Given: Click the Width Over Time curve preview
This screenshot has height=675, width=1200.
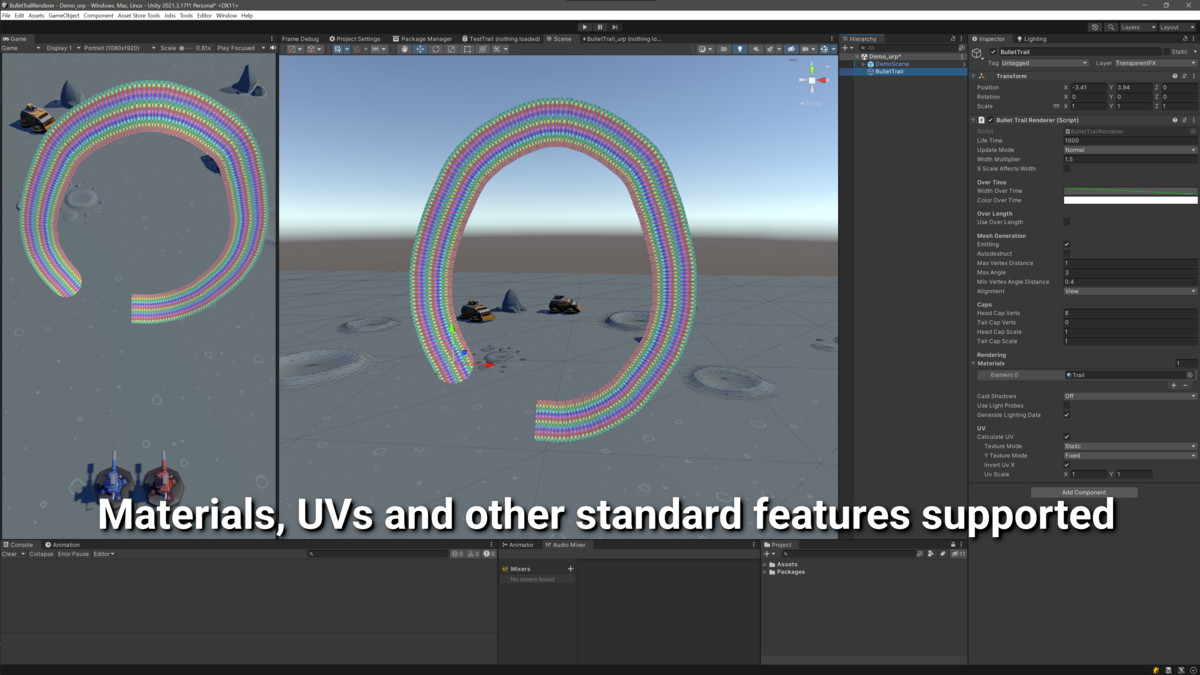Looking at the screenshot, I should pyautogui.click(x=1130, y=190).
